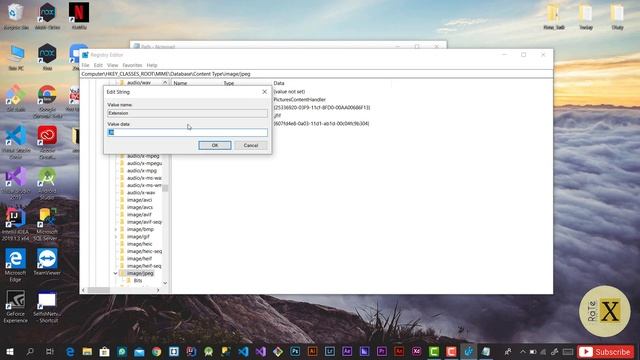Select the Bits subkey under image/jpeg

138,281
